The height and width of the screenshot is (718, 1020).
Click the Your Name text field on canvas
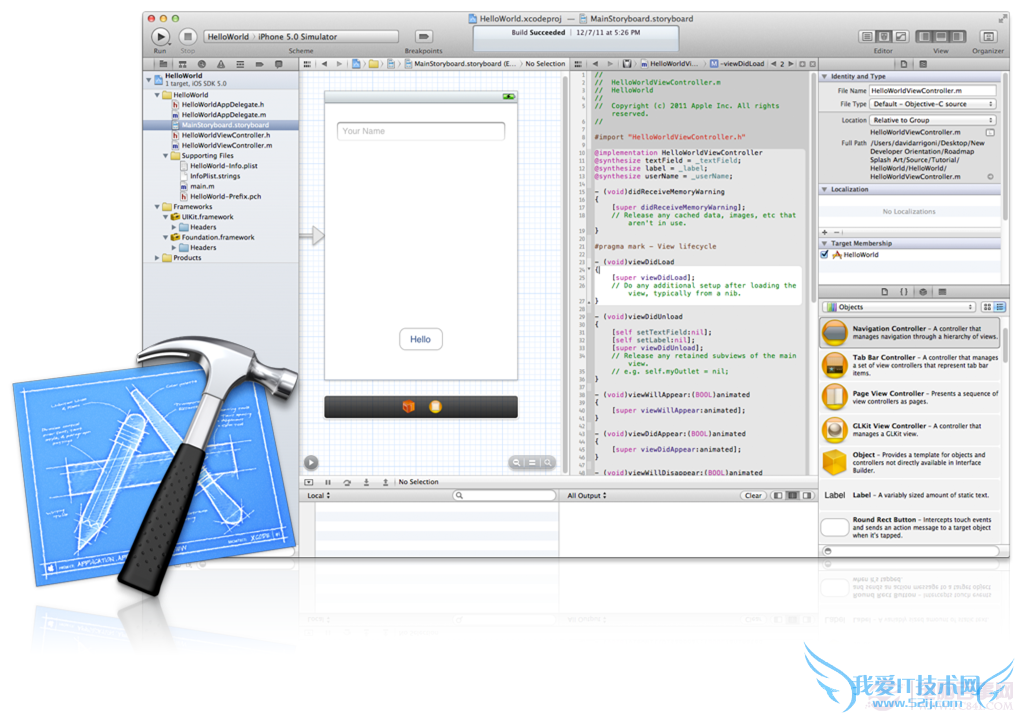pos(421,131)
